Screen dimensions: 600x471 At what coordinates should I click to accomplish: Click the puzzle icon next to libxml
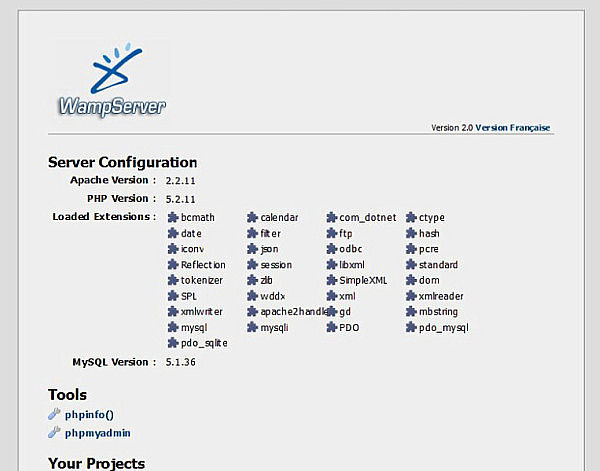pyautogui.click(x=331, y=265)
